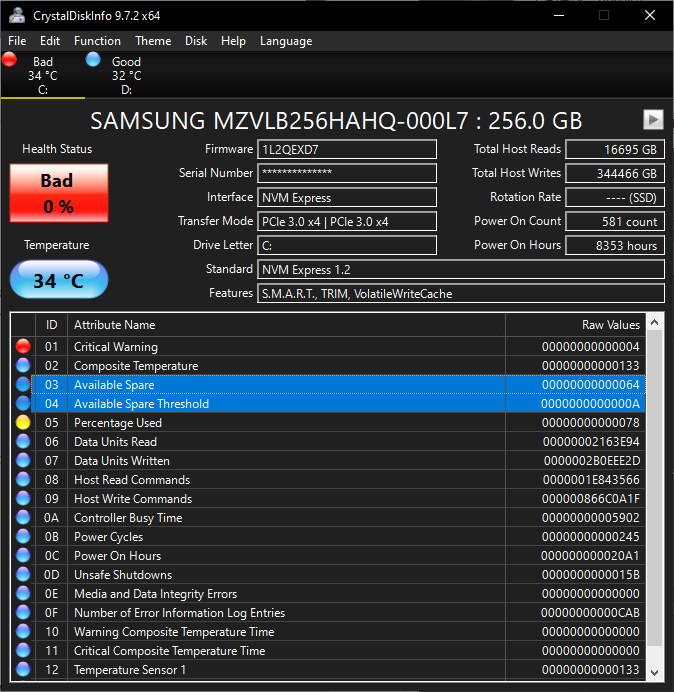The image size is (674, 692).
Task: Click the red Bad 0 % health status button
Action: tap(57, 193)
